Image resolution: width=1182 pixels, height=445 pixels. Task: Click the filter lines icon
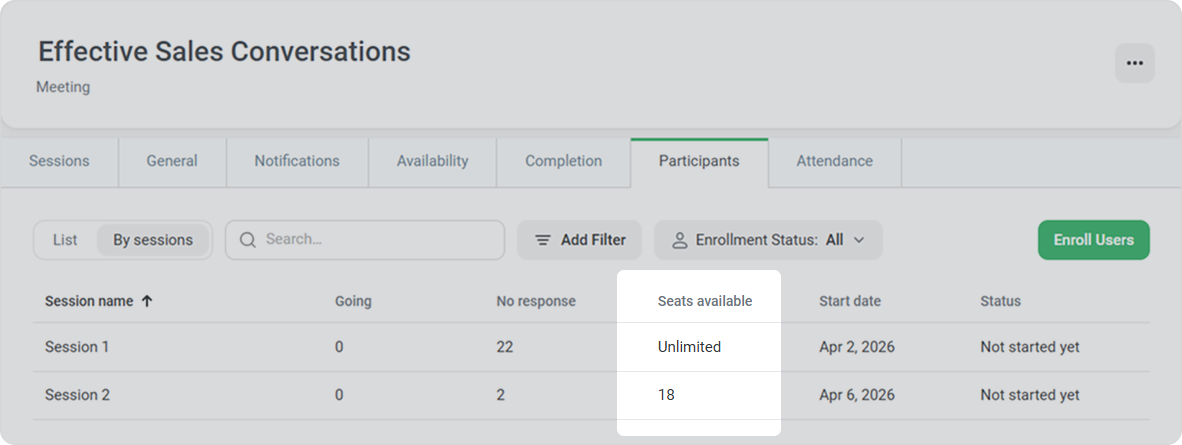click(x=543, y=240)
